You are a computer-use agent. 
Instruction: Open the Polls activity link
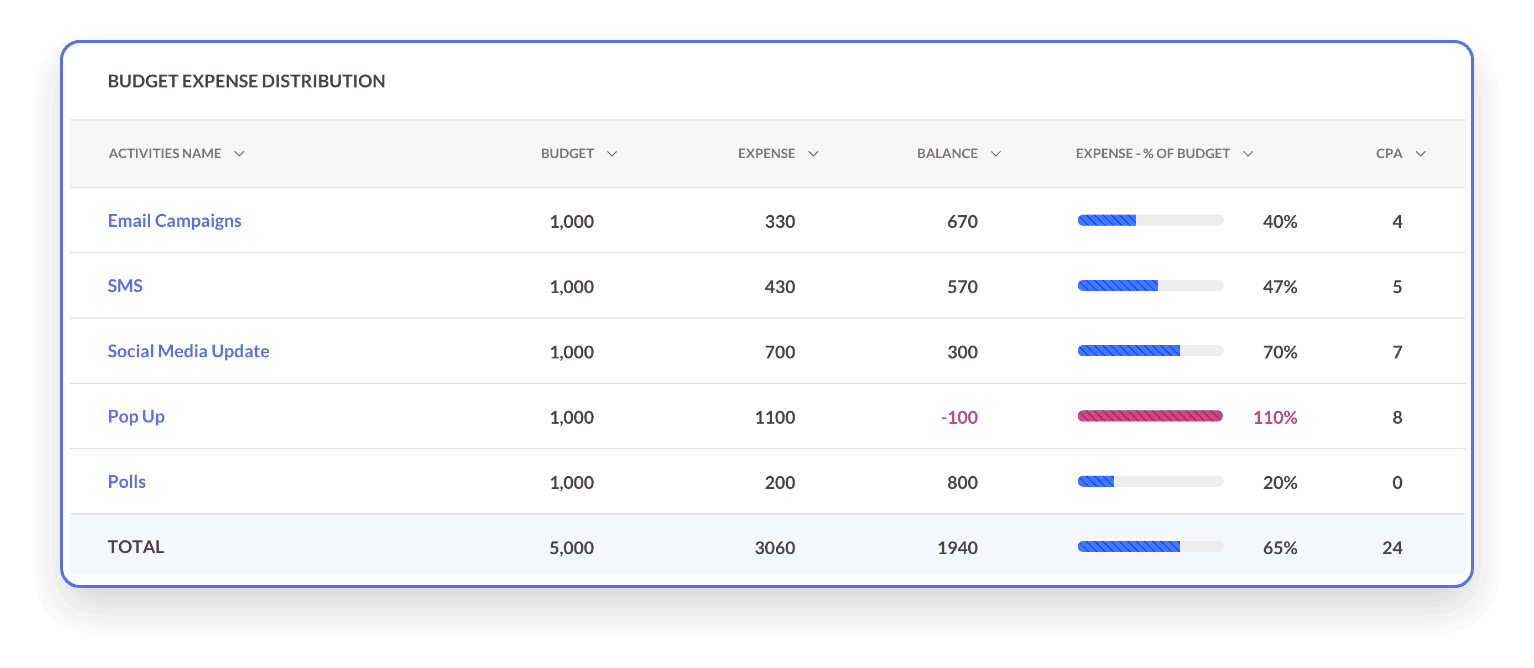coord(127,482)
